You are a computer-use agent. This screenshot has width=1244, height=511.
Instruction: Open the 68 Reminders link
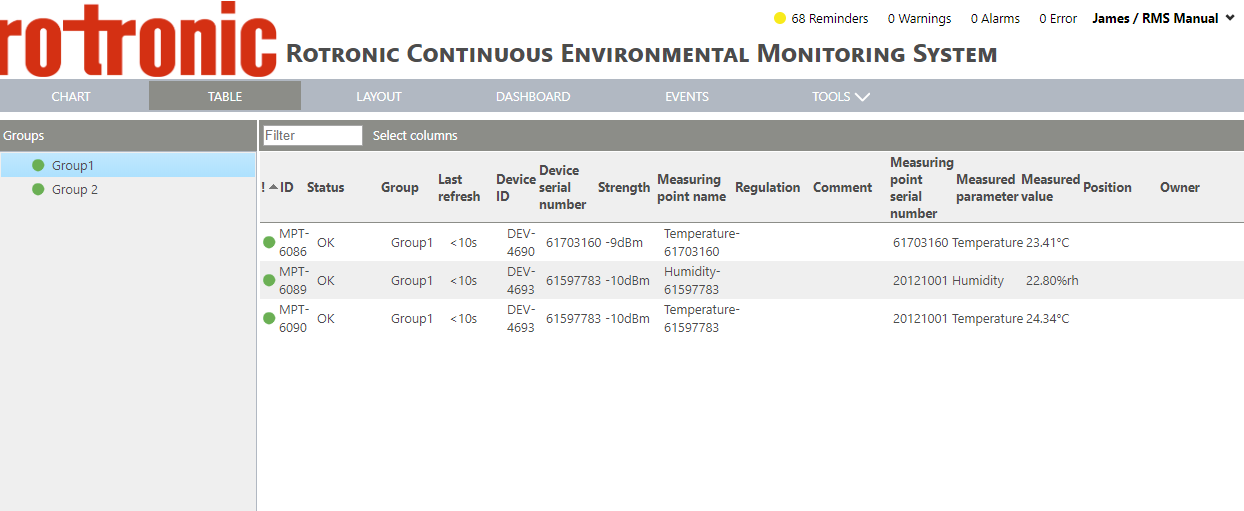pyautogui.click(x=829, y=18)
